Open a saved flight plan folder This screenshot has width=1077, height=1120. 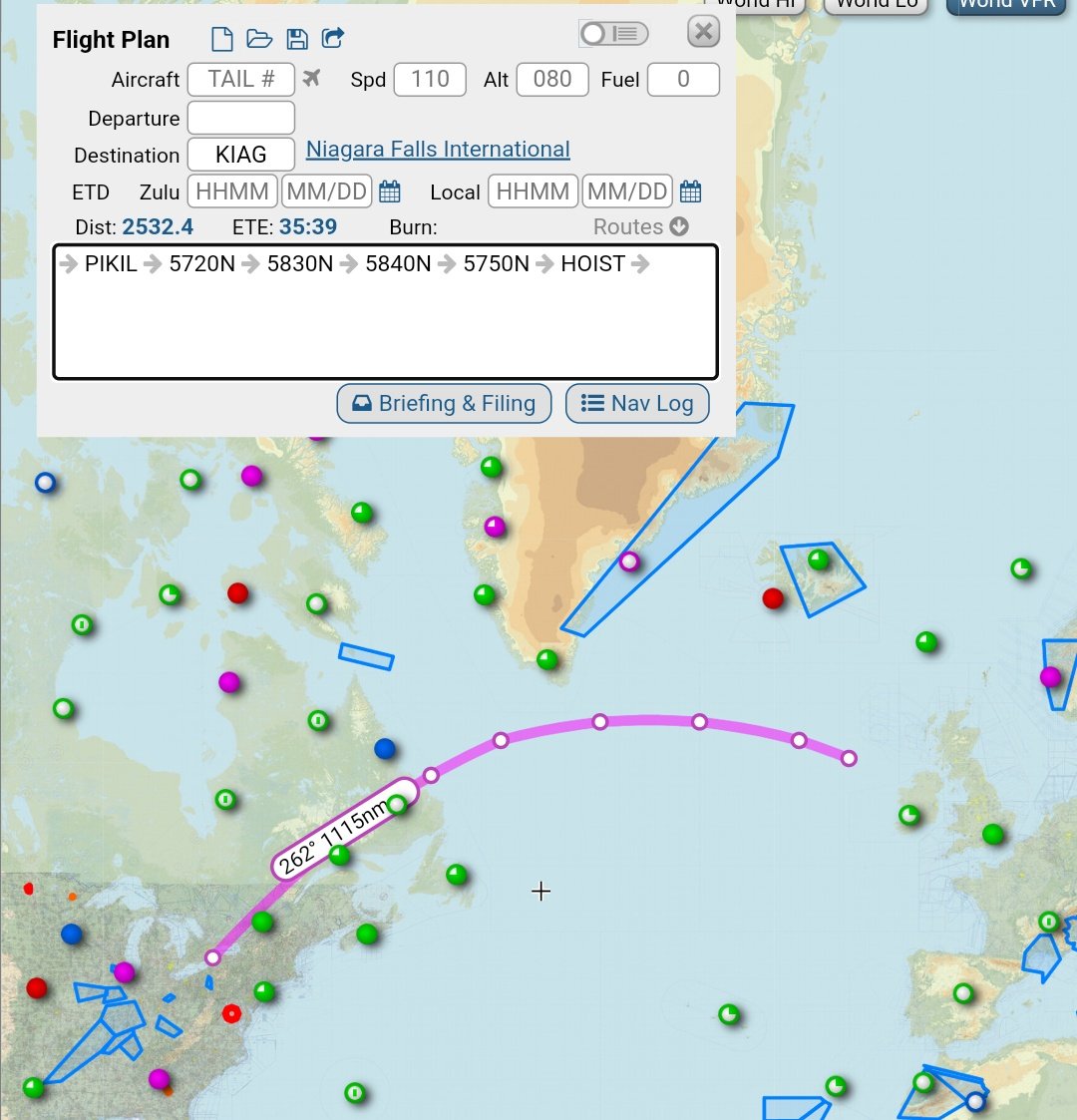[x=259, y=39]
